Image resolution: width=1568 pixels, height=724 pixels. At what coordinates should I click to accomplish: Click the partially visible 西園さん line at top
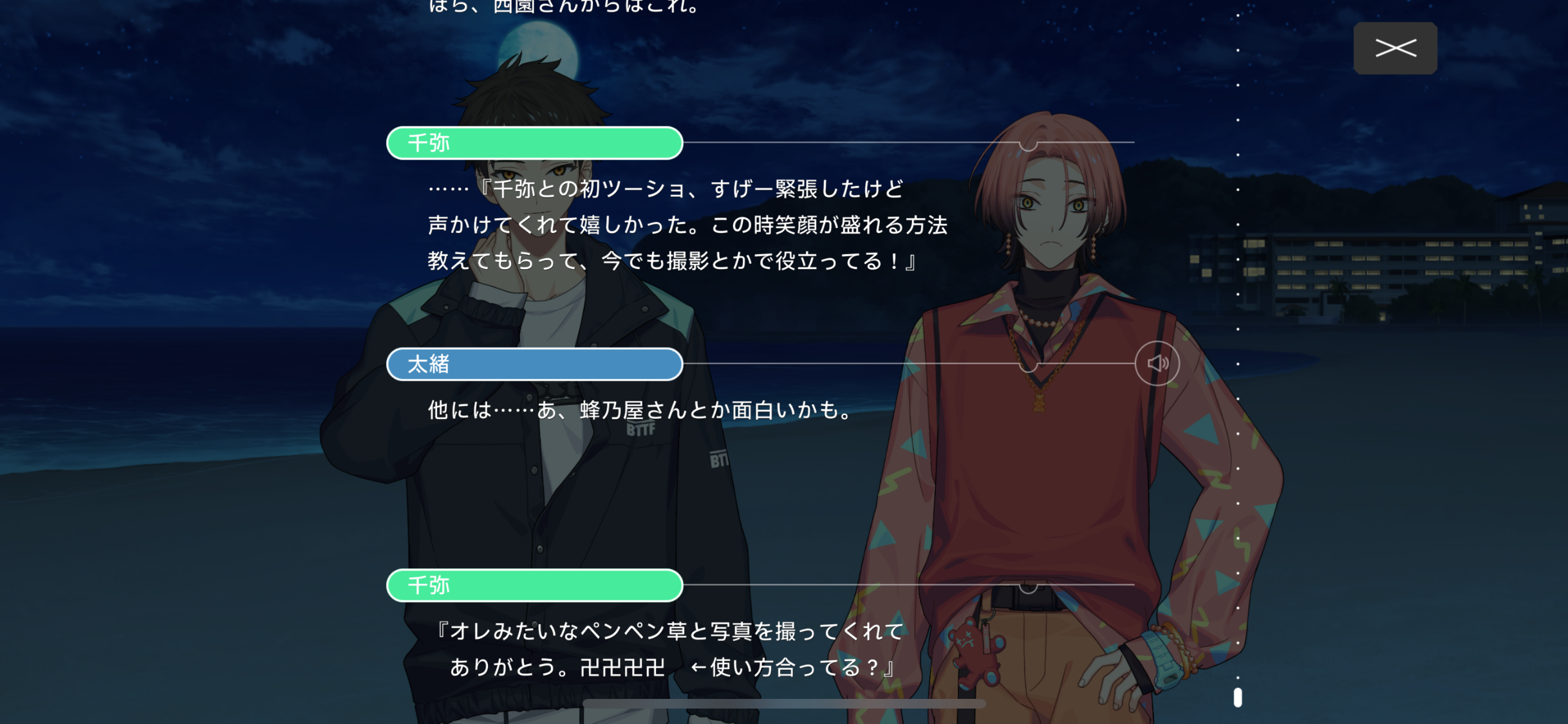(564, 6)
